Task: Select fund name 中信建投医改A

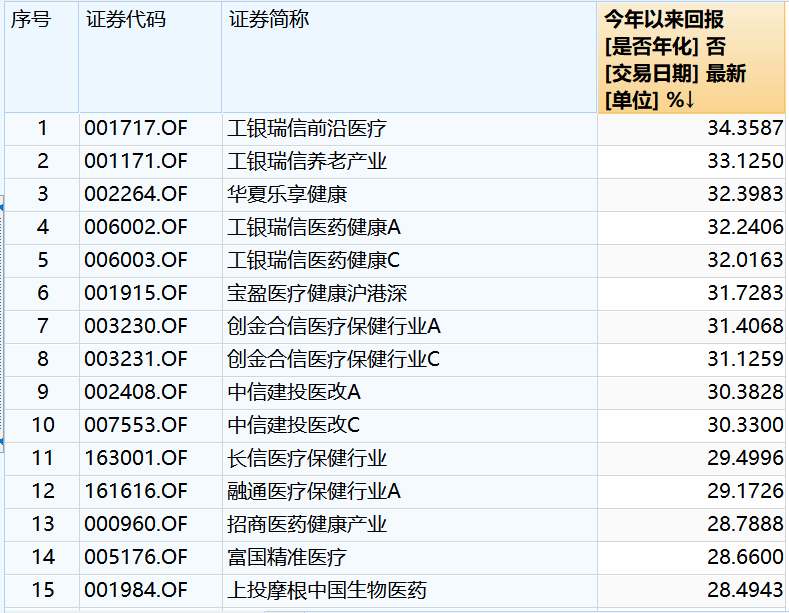Action: [x=293, y=392]
